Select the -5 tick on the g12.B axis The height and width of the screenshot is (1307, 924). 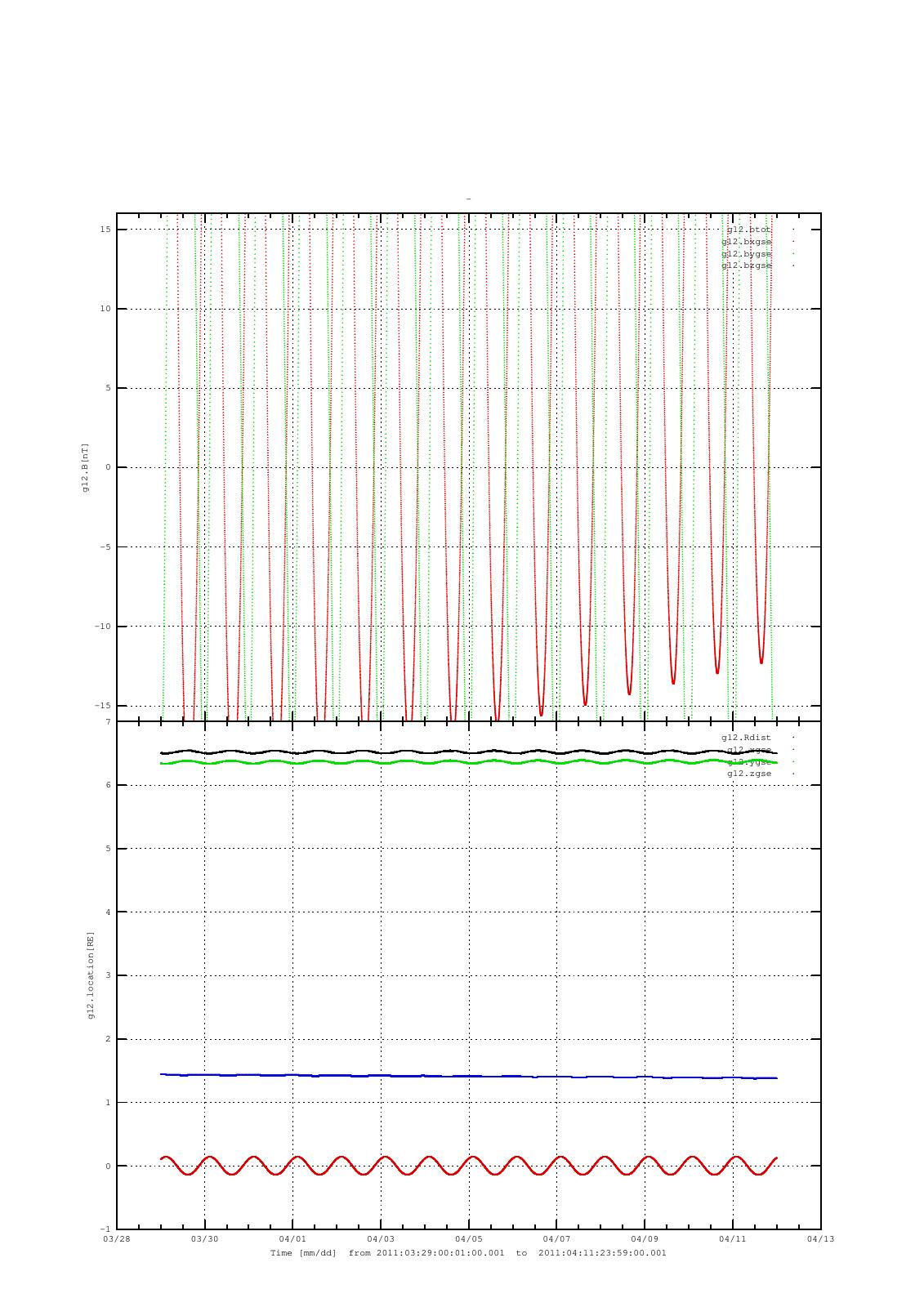[x=106, y=547]
